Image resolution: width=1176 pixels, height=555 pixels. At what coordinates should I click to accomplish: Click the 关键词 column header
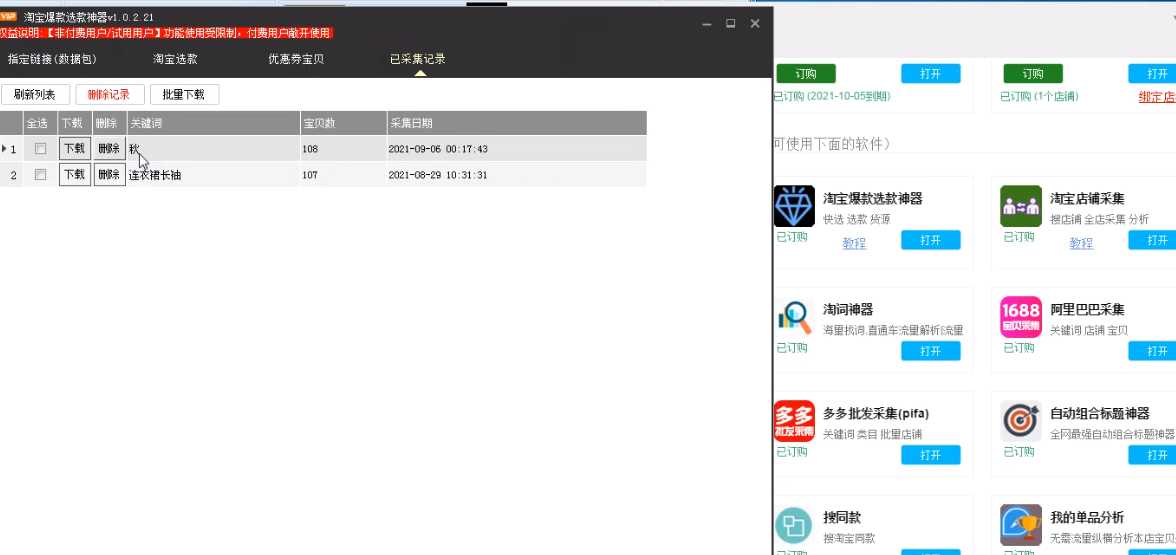click(214, 123)
